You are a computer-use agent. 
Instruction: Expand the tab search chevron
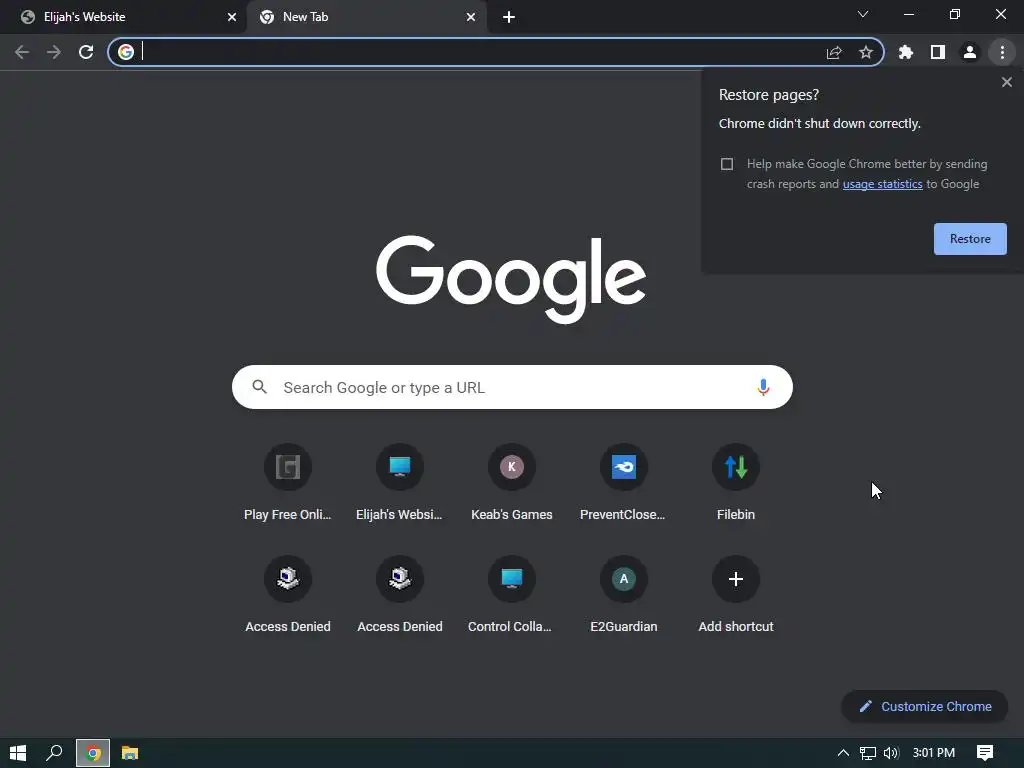[x=863, y=14]
